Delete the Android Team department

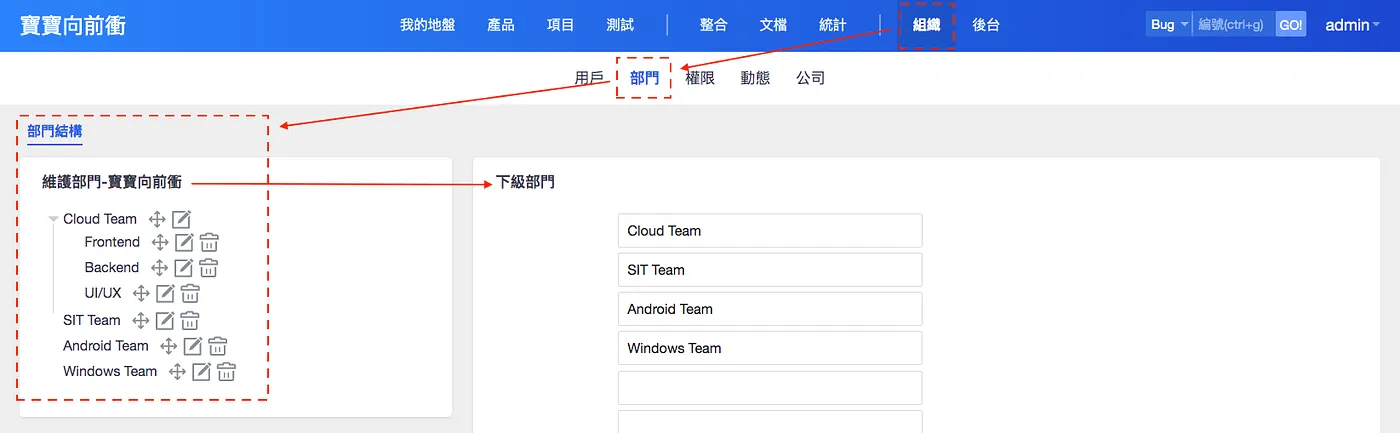[217, 346]
